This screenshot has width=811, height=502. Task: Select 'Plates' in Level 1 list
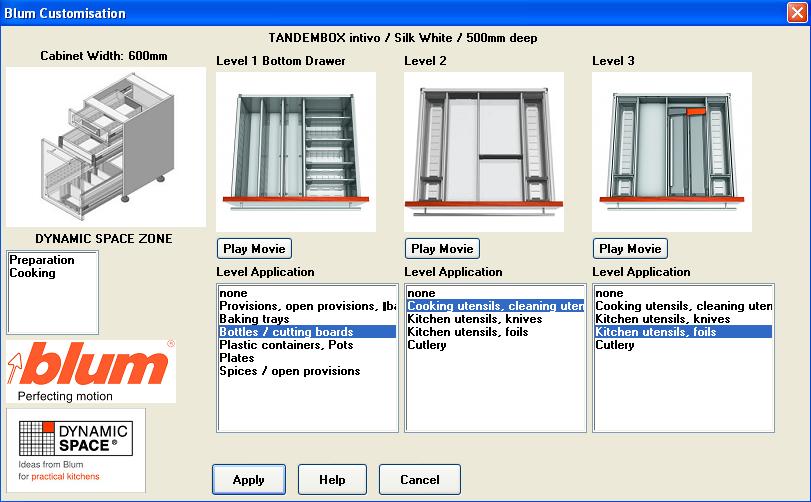[307, 358]
